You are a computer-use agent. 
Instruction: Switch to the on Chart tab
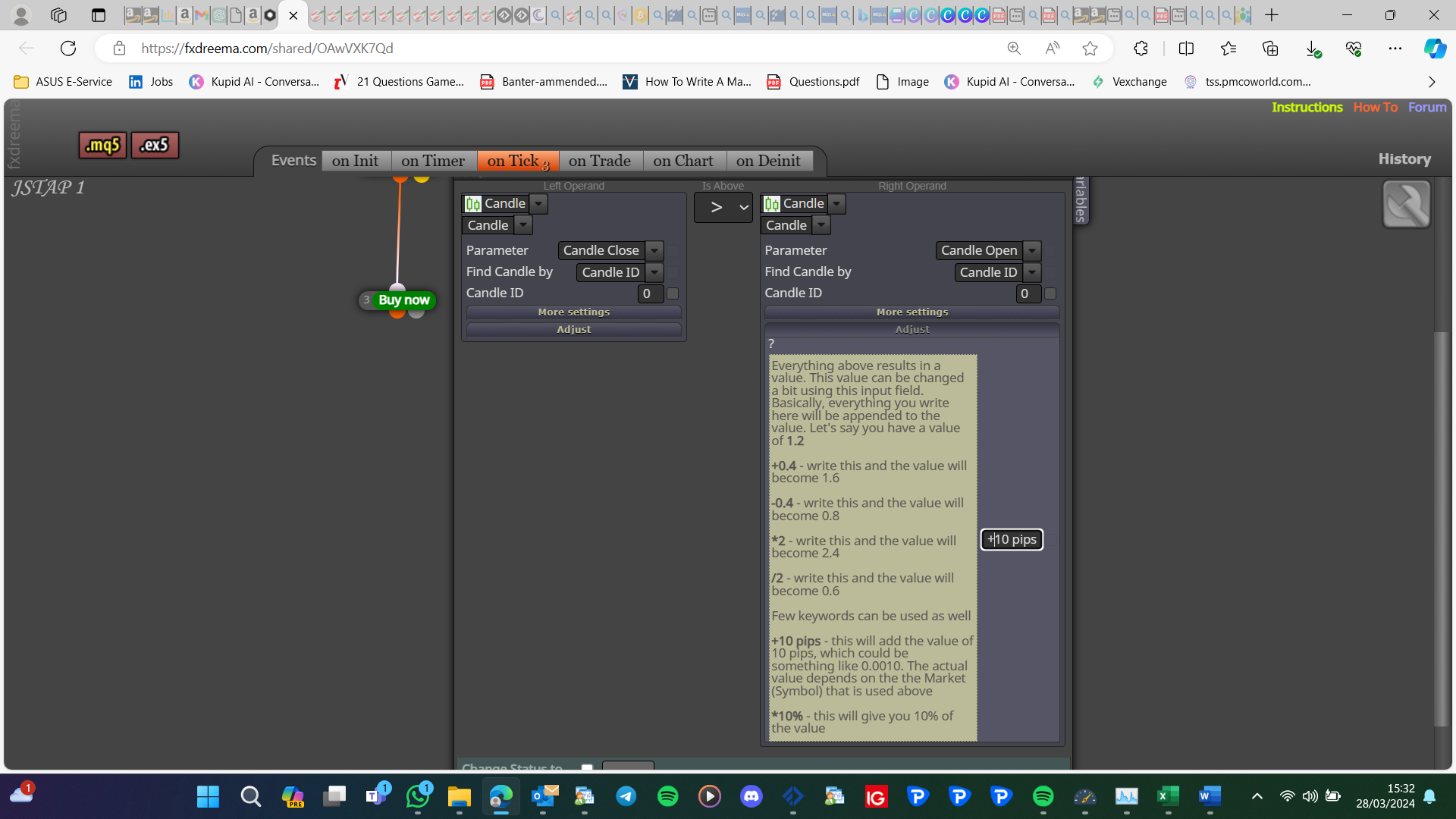pos(683,161)
